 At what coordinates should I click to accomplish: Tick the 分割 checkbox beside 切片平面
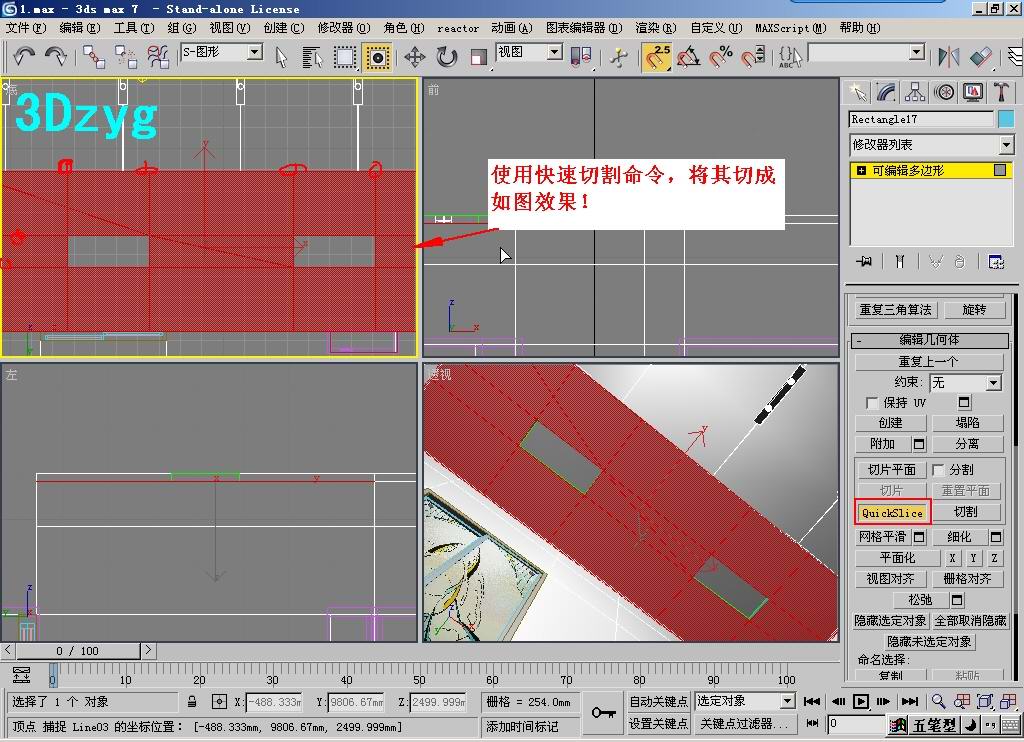point(938,469)
